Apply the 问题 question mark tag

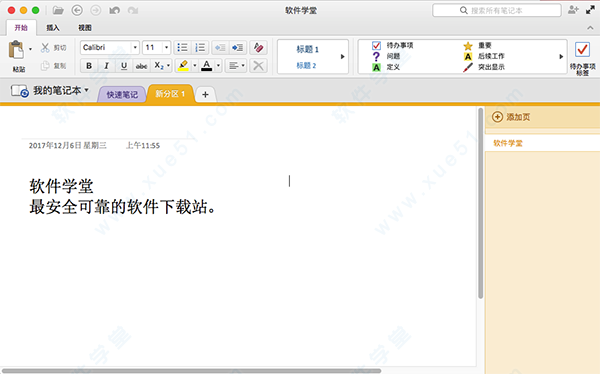coord(386,56)
